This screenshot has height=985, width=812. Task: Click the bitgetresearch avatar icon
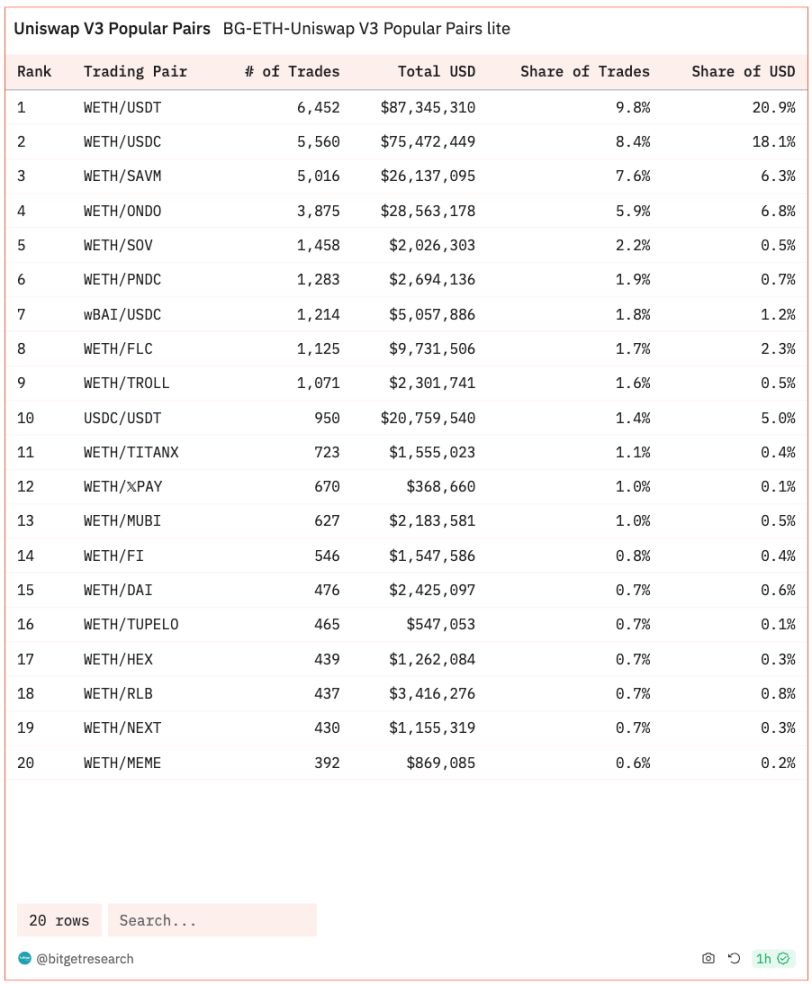25,958
